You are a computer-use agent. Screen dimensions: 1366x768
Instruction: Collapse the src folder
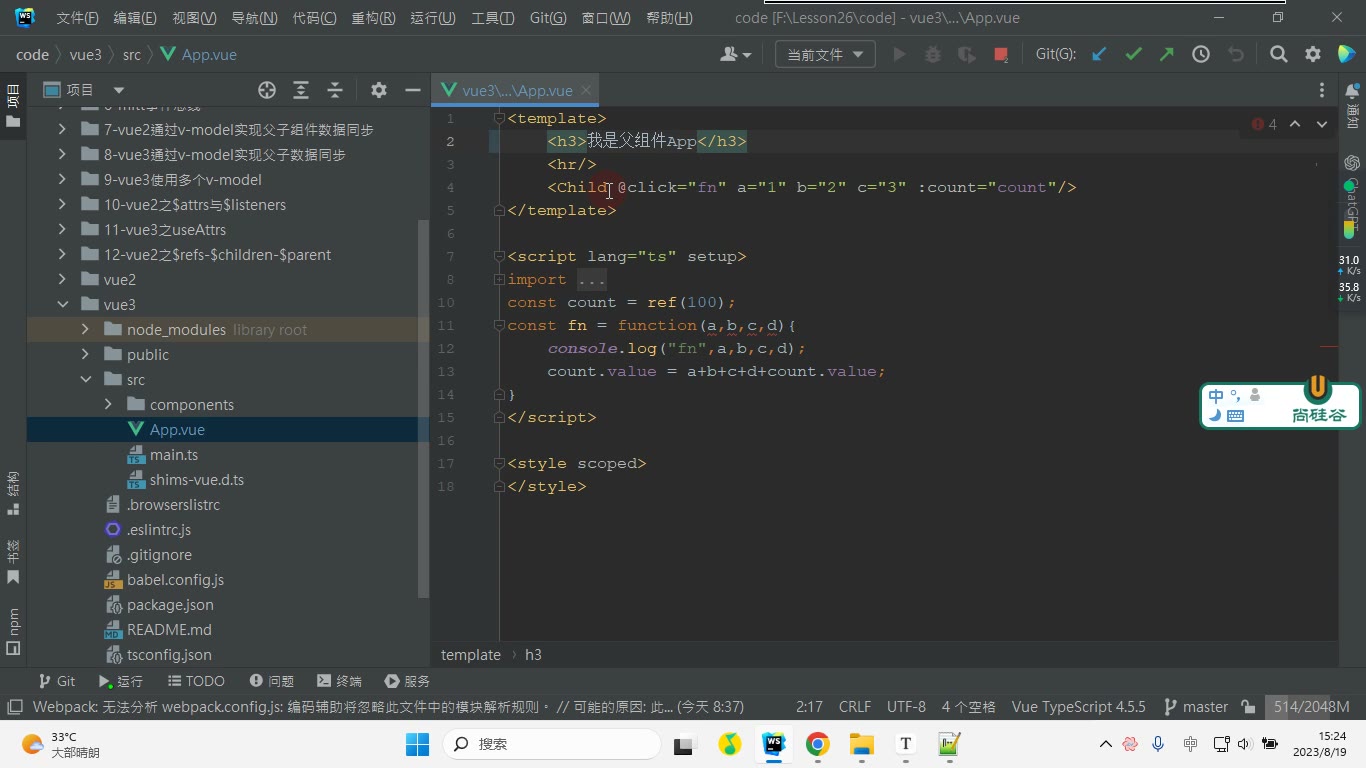click(85, 379)
